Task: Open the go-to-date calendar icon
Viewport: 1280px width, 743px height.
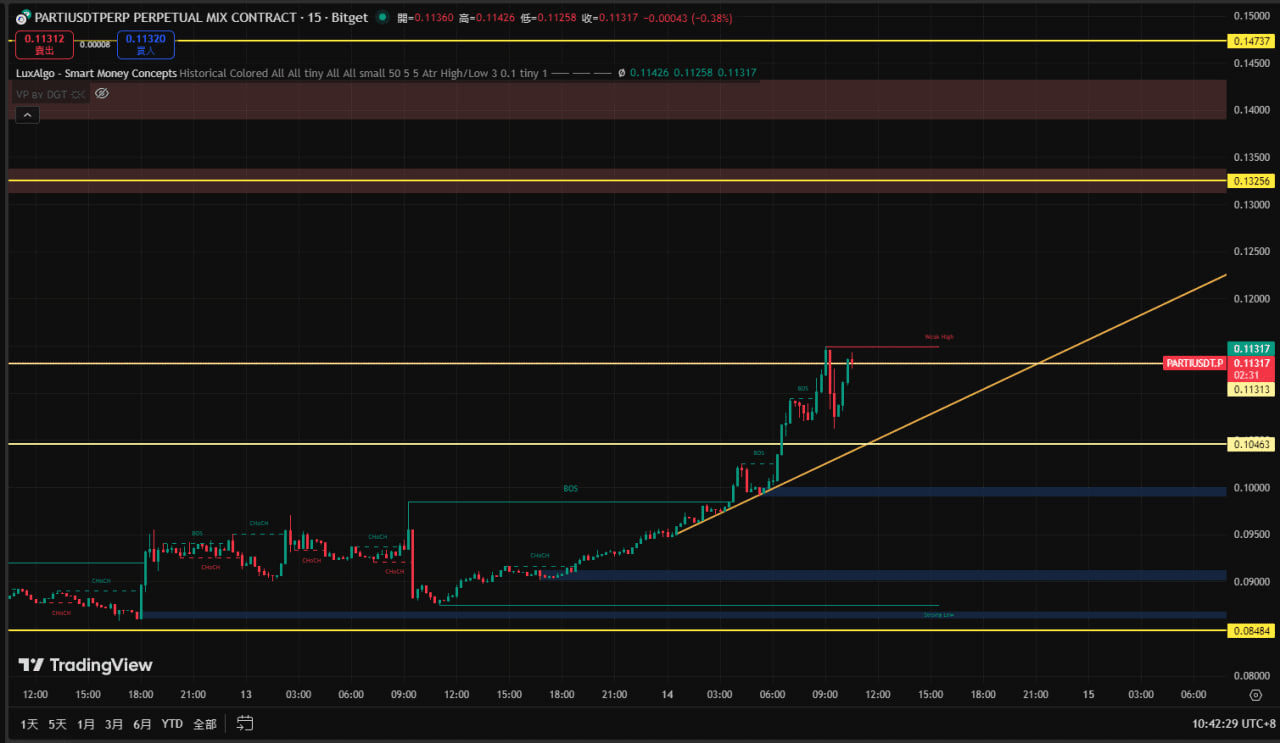Action: (x=245, y=723)
